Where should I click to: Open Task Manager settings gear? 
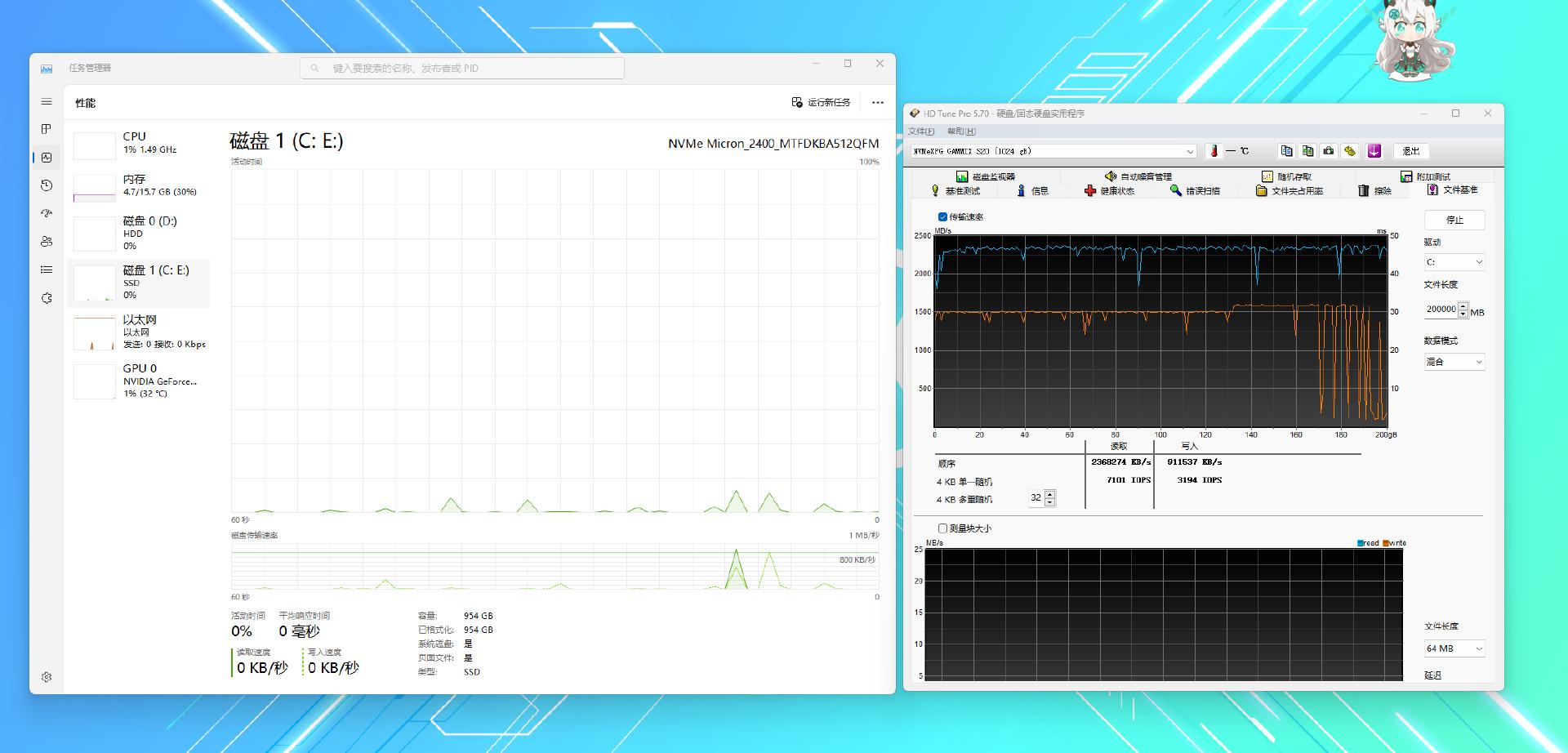click(x=47, y=677)
